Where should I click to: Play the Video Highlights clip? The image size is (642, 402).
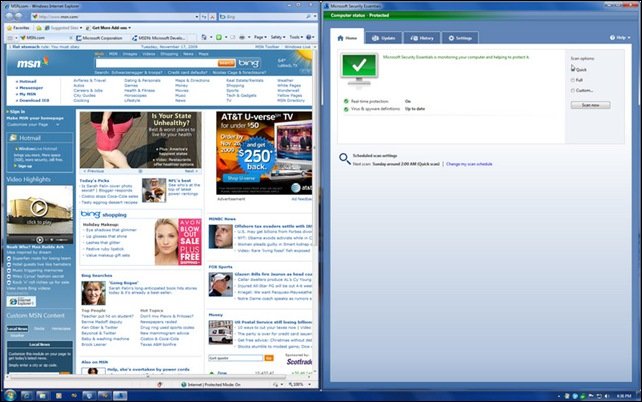point(39,208)
